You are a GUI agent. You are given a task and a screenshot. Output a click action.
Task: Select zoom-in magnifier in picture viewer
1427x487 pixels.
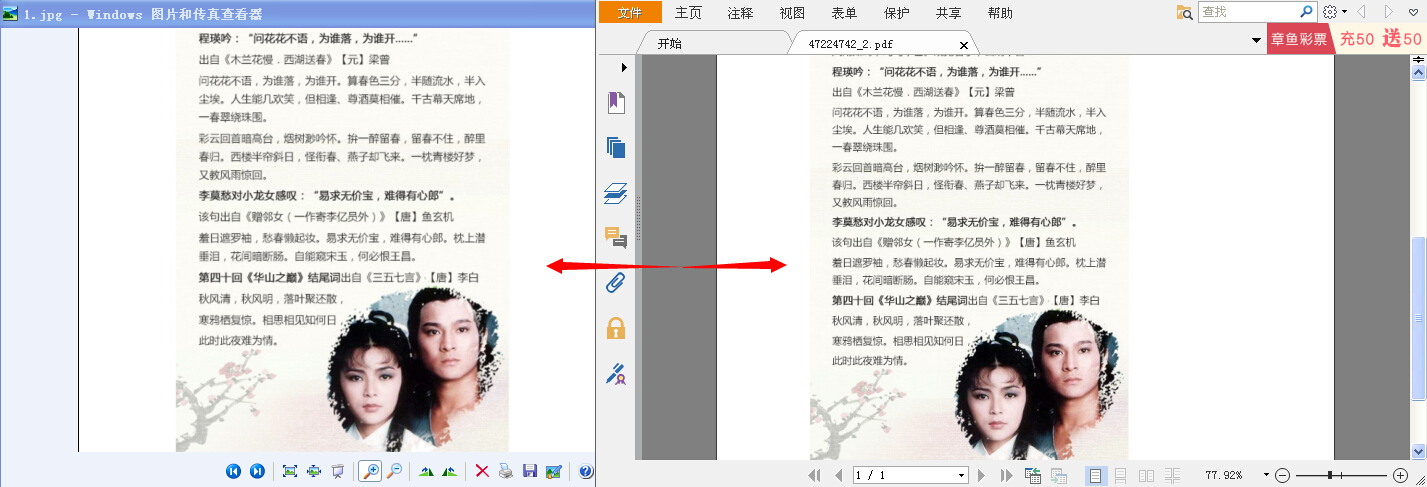pos(370,471)
